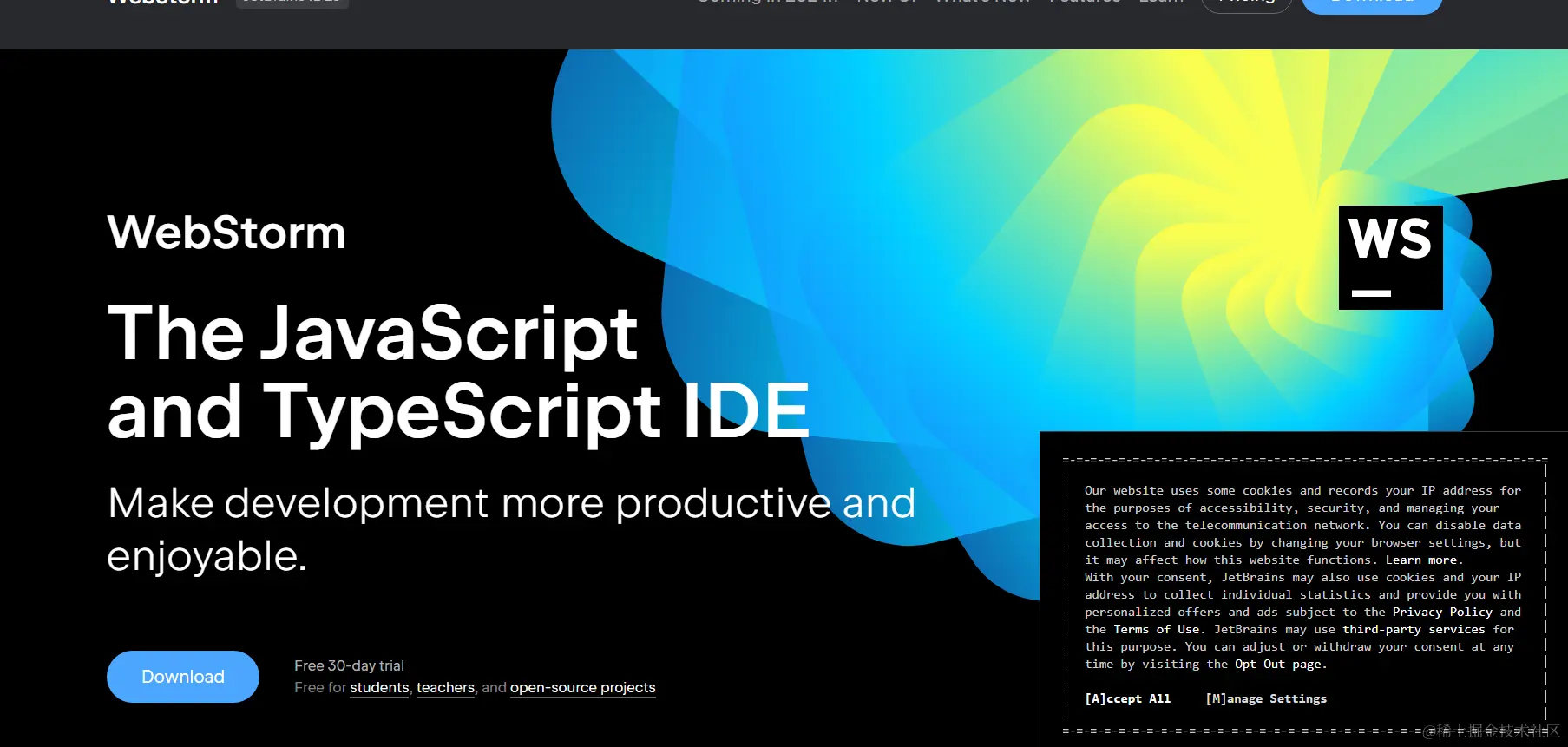
Task: Follow the open-source projects link
Action: point(583,688)
